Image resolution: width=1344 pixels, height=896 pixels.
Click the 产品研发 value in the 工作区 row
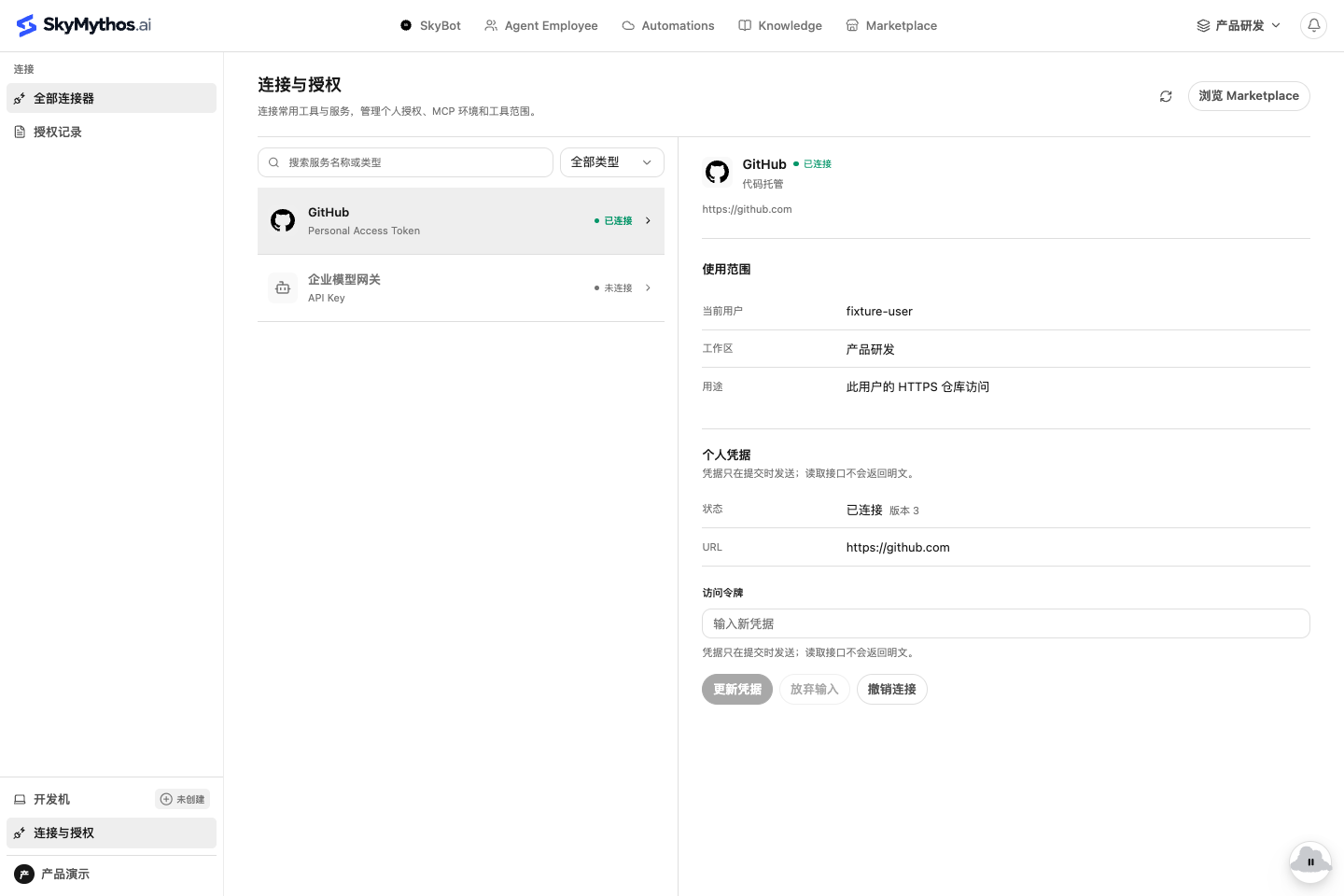pos(870,349)
